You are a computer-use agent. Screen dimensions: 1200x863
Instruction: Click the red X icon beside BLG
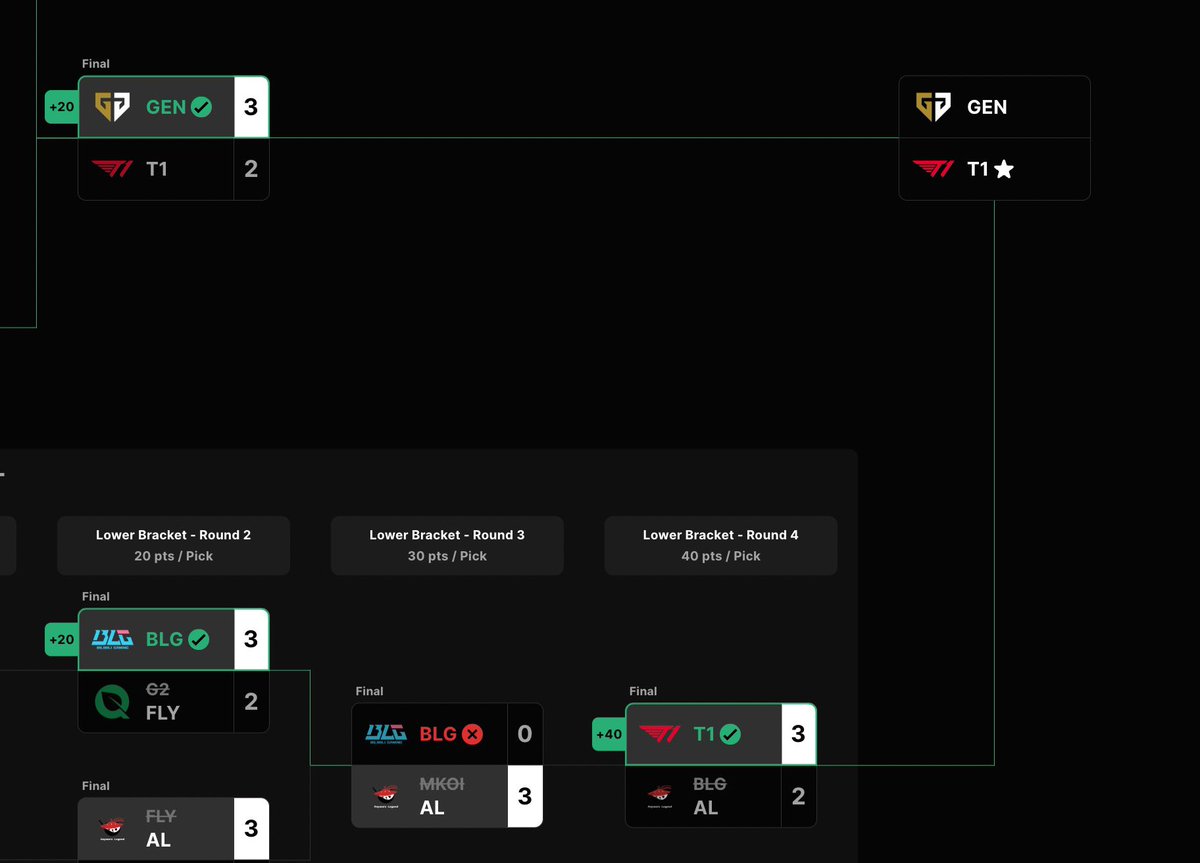pos(472,734)
